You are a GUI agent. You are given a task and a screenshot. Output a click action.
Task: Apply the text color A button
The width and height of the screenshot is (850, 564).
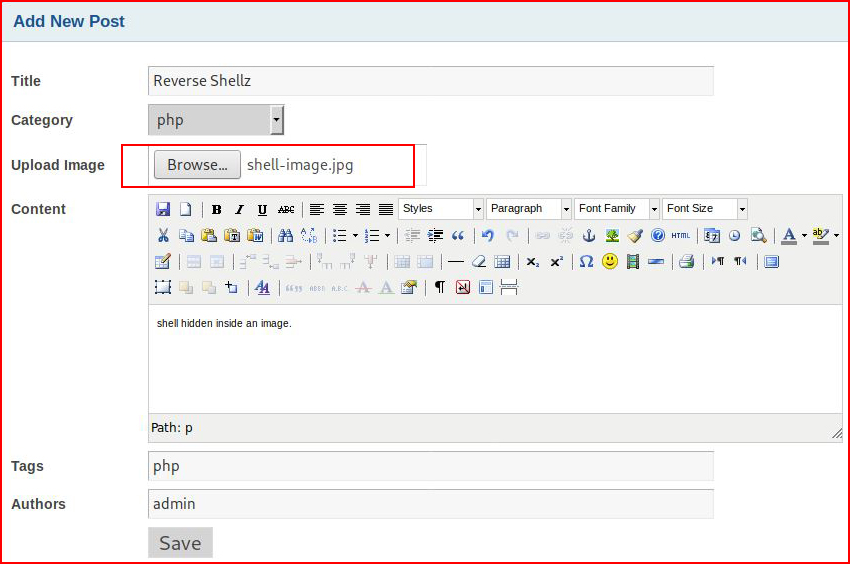(789, 235)
